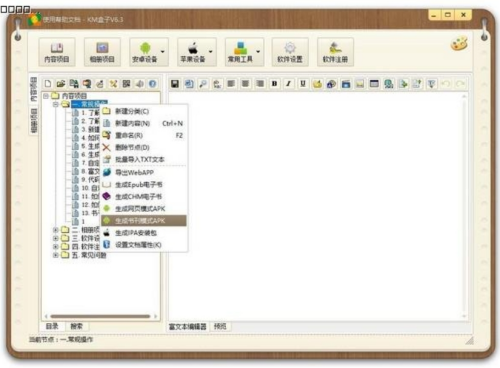Click the 软件设置 gear icon
500x368 pixels.
(x=290, y=49)
